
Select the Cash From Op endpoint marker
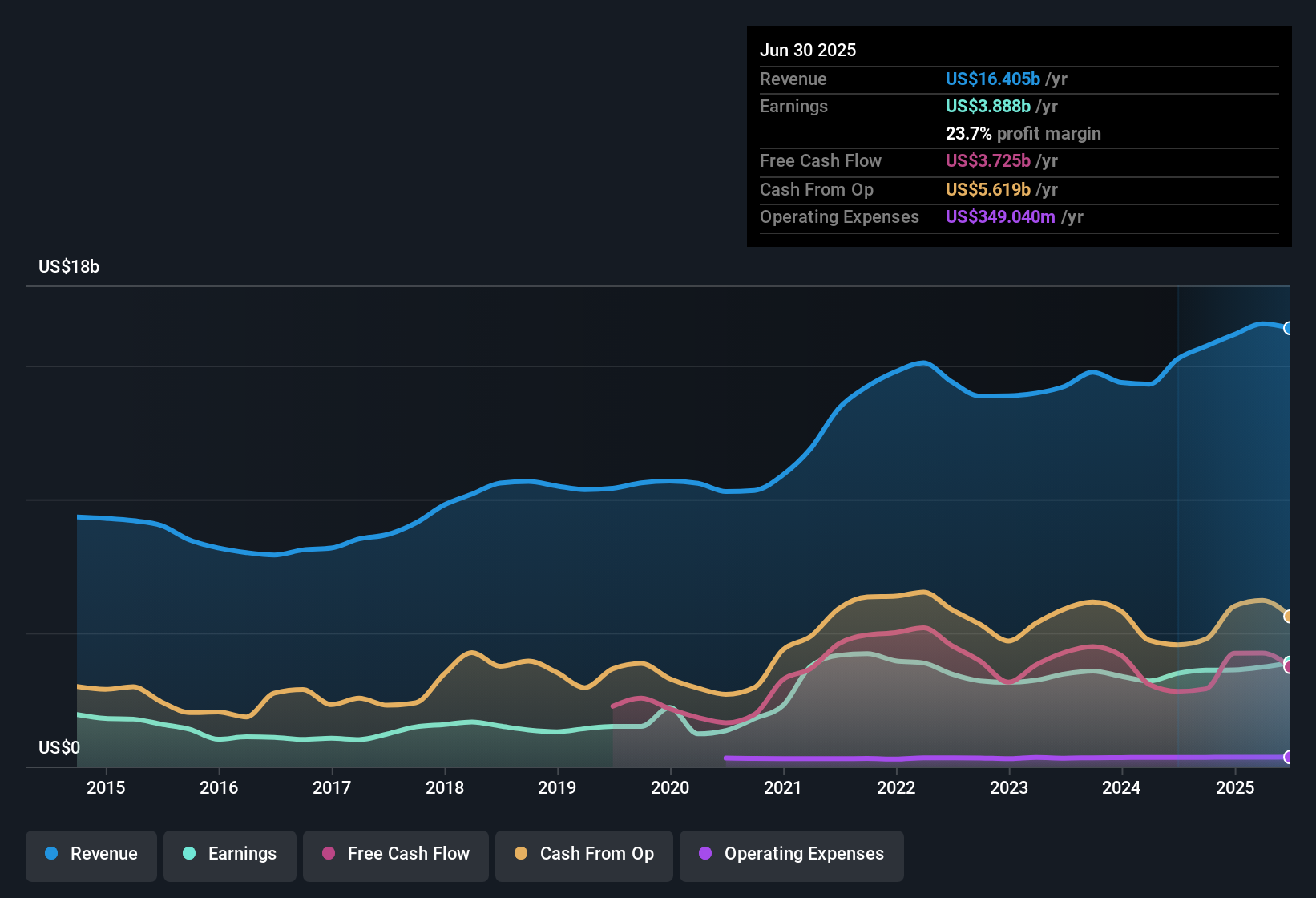1289,617
